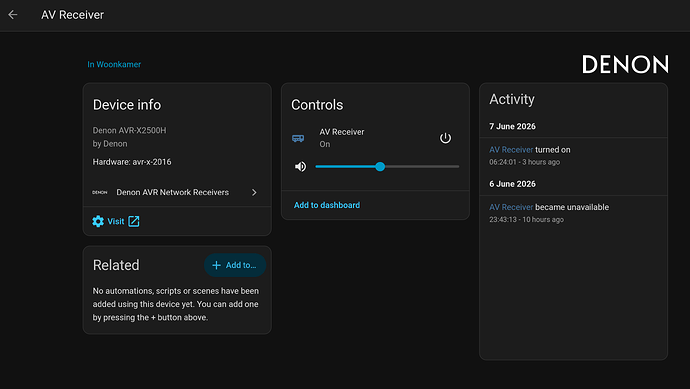The height and width of the screenshot is (389, 690).
Task: Open AV Receiver turned on activity link
Action: click(x=511, y=150)
